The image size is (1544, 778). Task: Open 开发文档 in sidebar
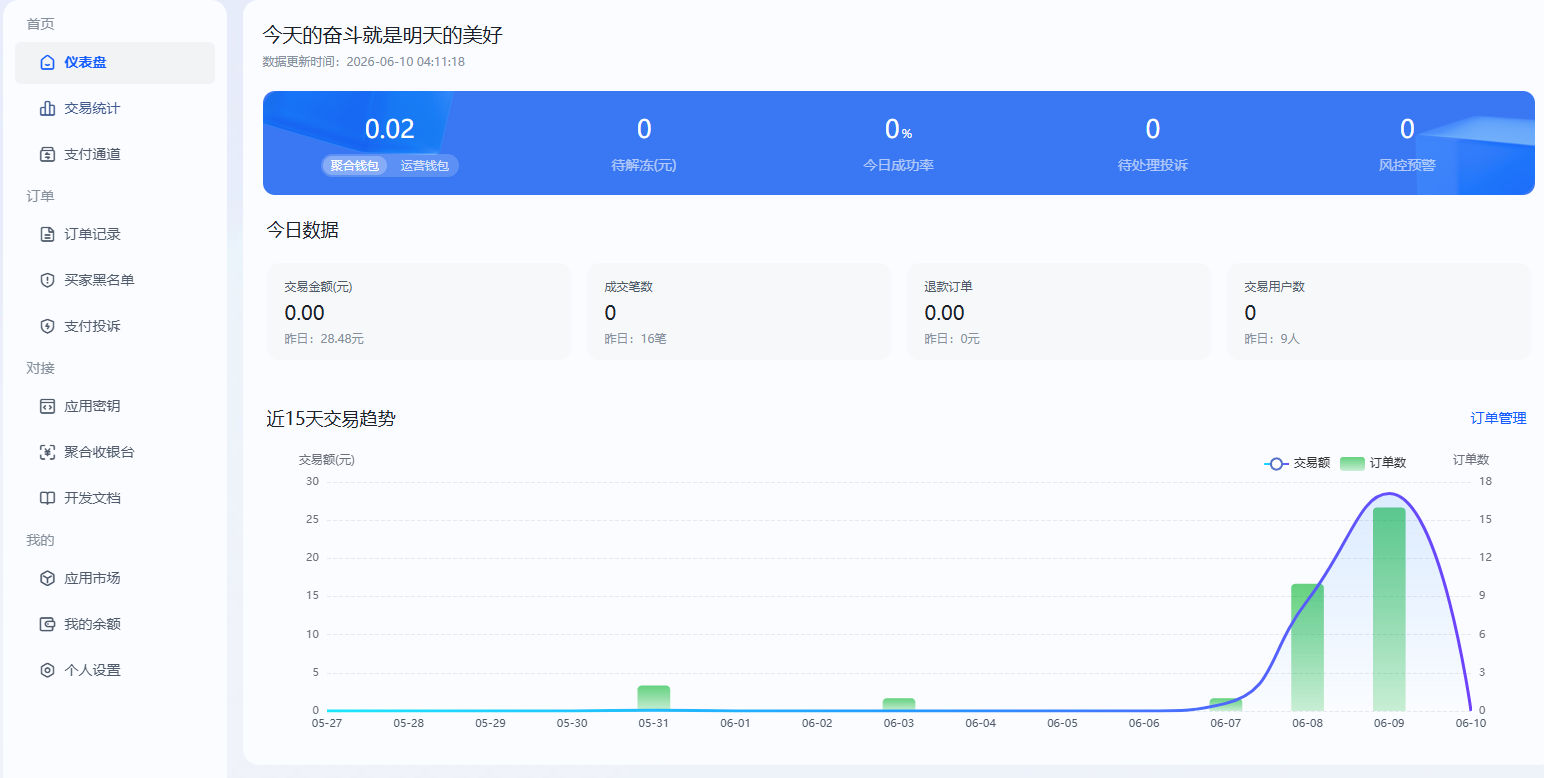pos(115,498)
